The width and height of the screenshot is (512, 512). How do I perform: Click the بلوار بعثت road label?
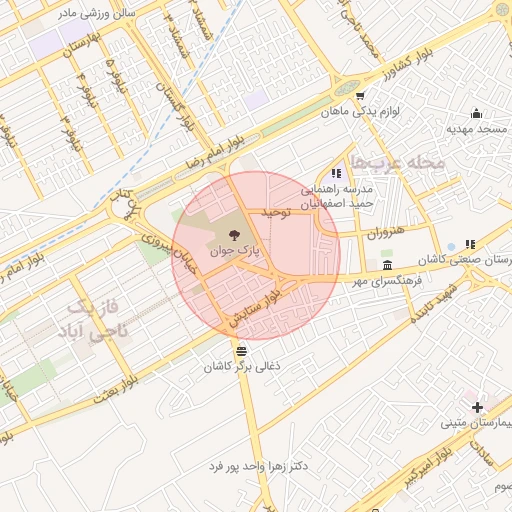[116, 390]
